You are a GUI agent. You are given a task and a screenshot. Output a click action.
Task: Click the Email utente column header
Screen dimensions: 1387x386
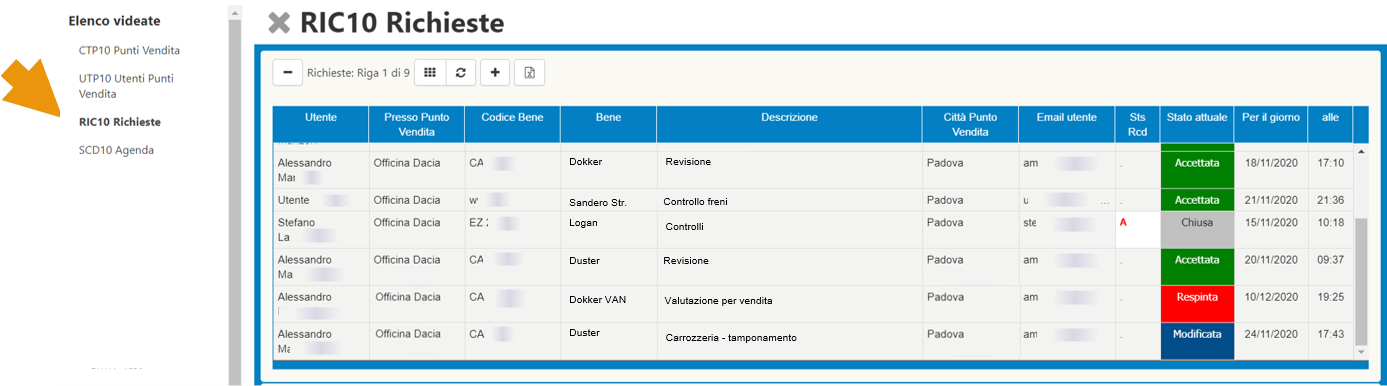[x=1067, y=124]
